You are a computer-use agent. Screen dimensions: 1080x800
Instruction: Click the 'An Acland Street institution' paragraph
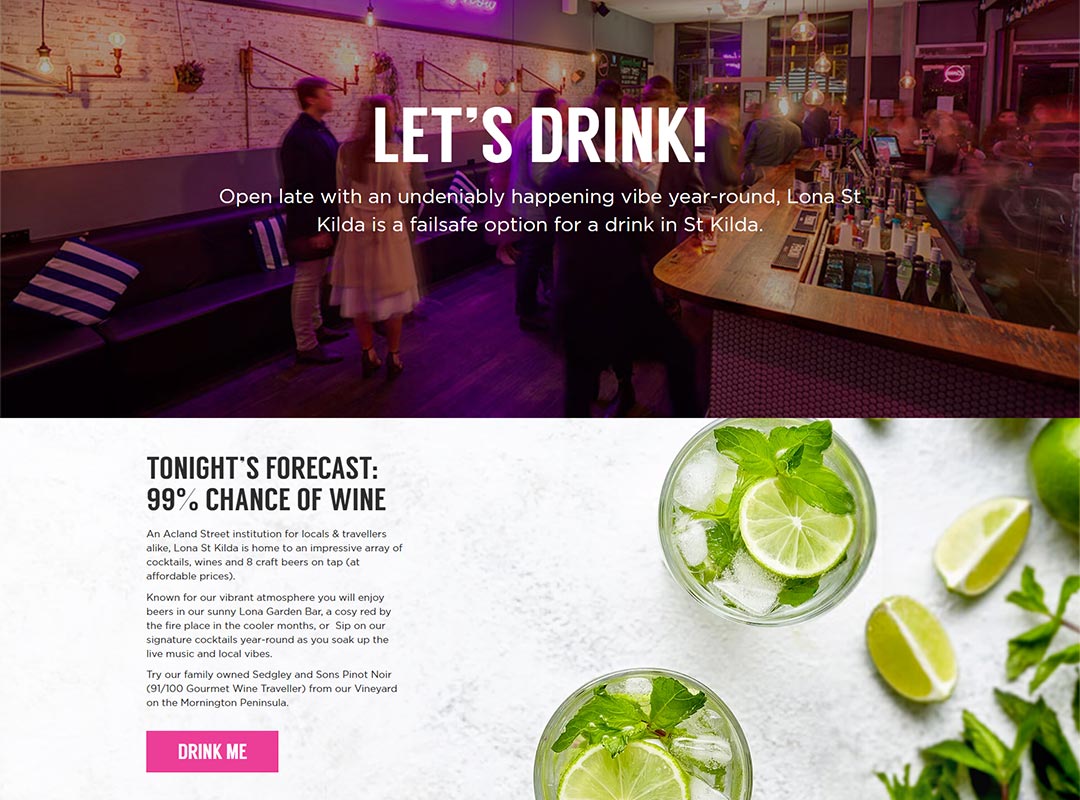point(274,555)
